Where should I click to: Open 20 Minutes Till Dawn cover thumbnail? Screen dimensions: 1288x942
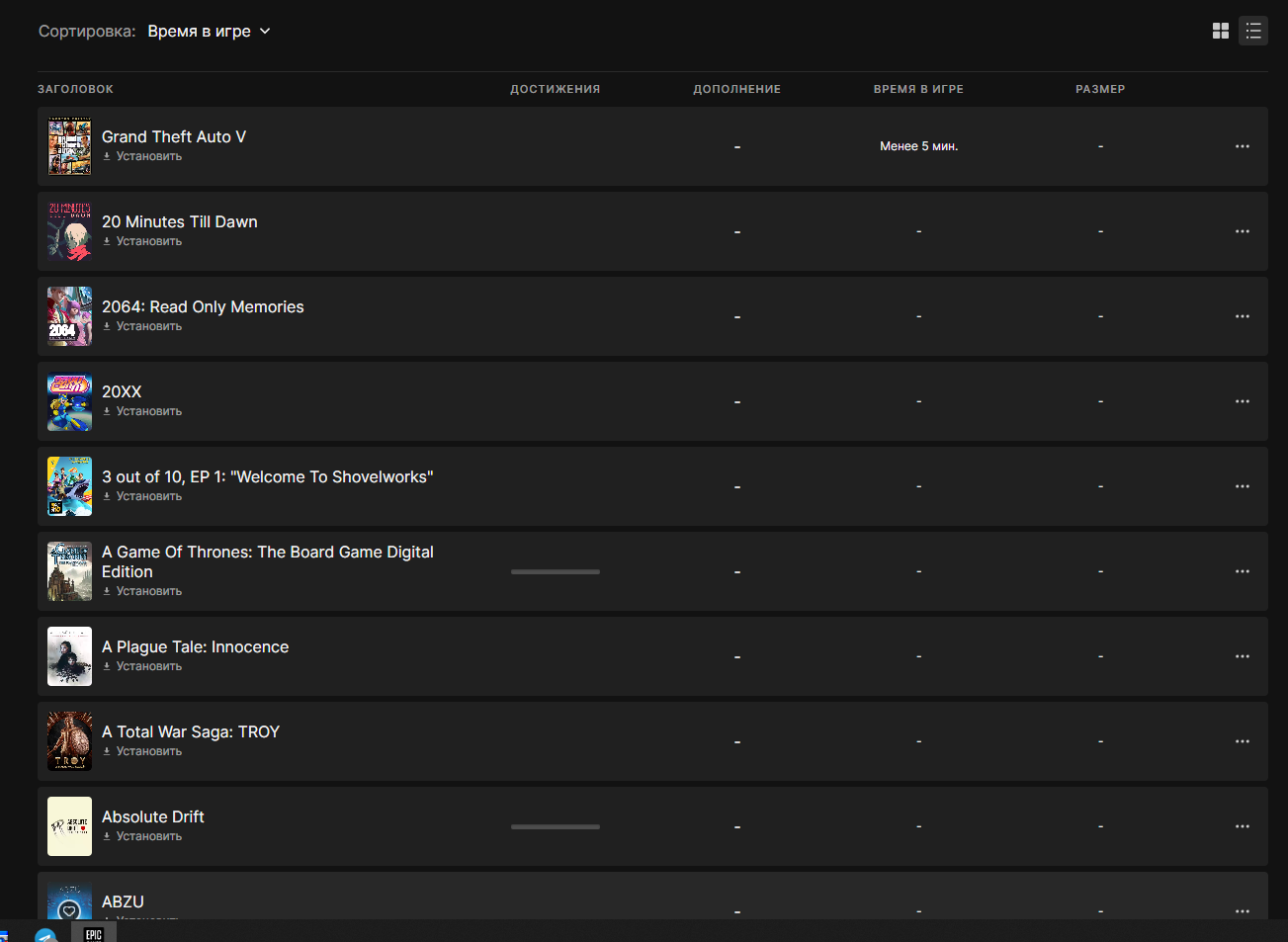pos(69,231)
